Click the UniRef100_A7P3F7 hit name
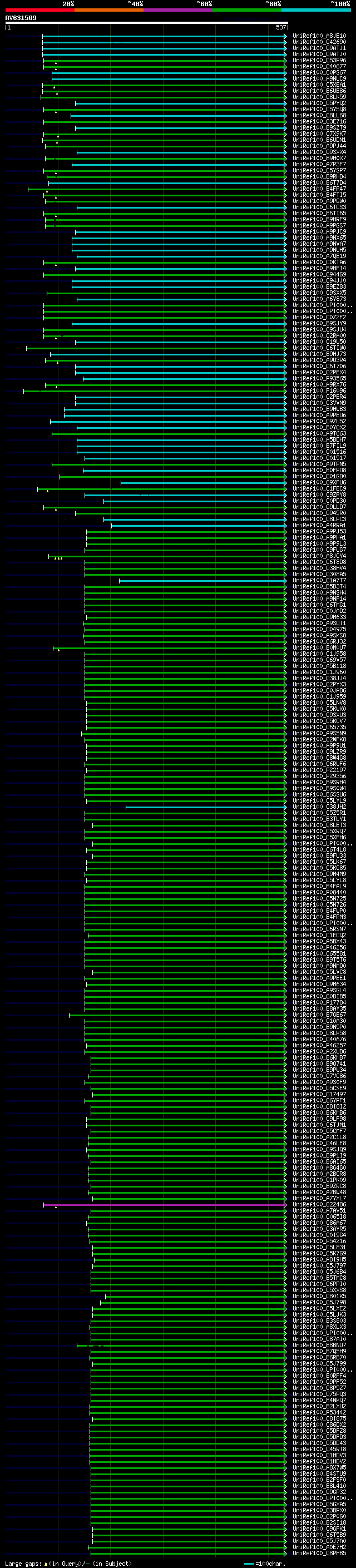356x1568 pixels. (x=319, y=164)
